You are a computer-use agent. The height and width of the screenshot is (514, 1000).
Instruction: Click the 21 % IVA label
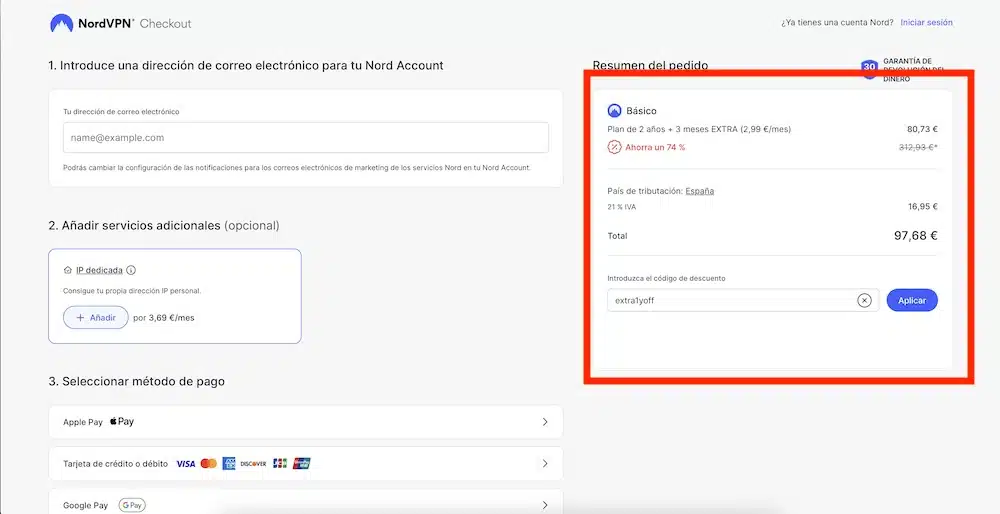[622, 207]
